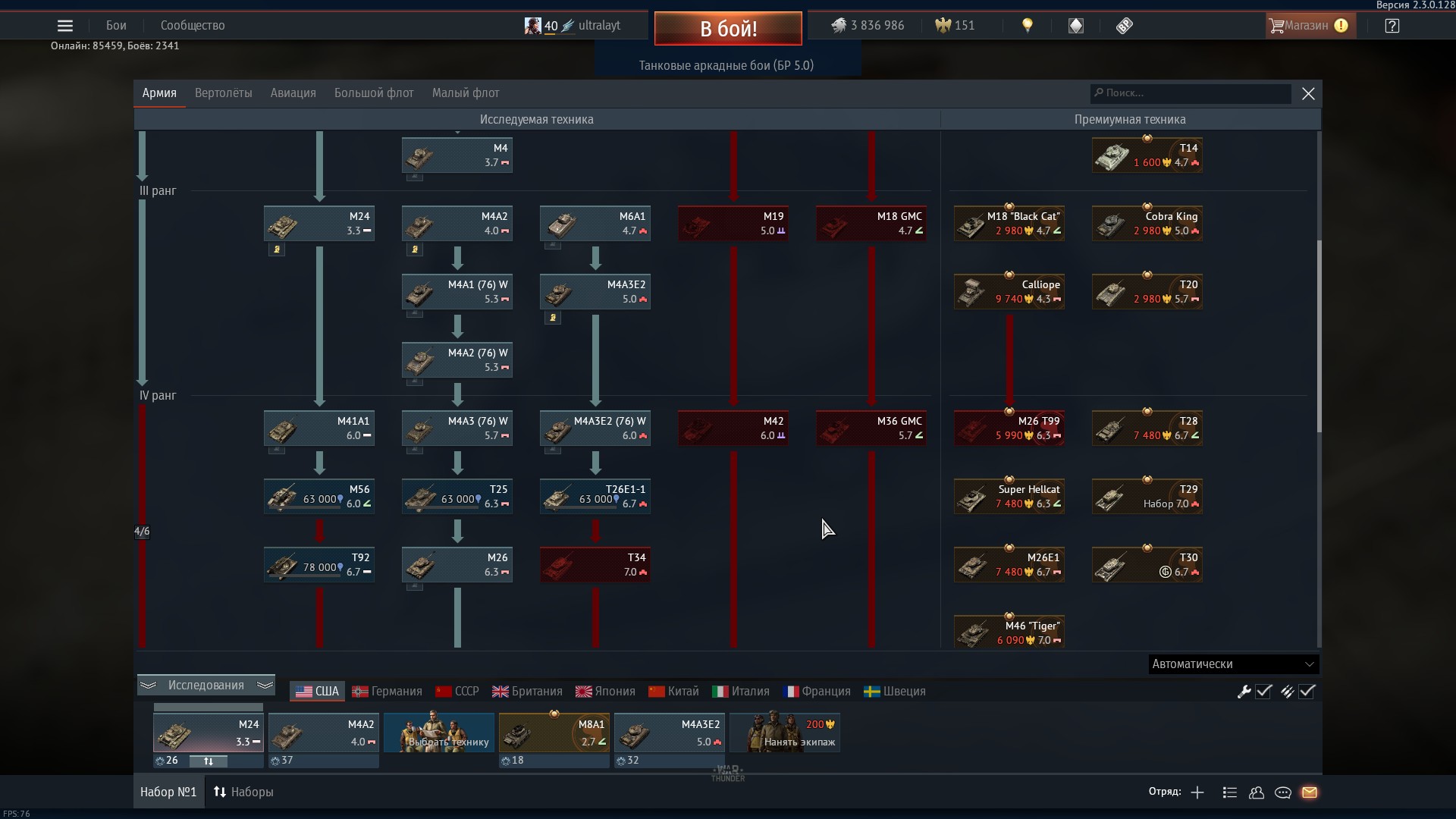Switch to the Авиация tab
The image size is (1456, 819).
click(x=293, y=93)
